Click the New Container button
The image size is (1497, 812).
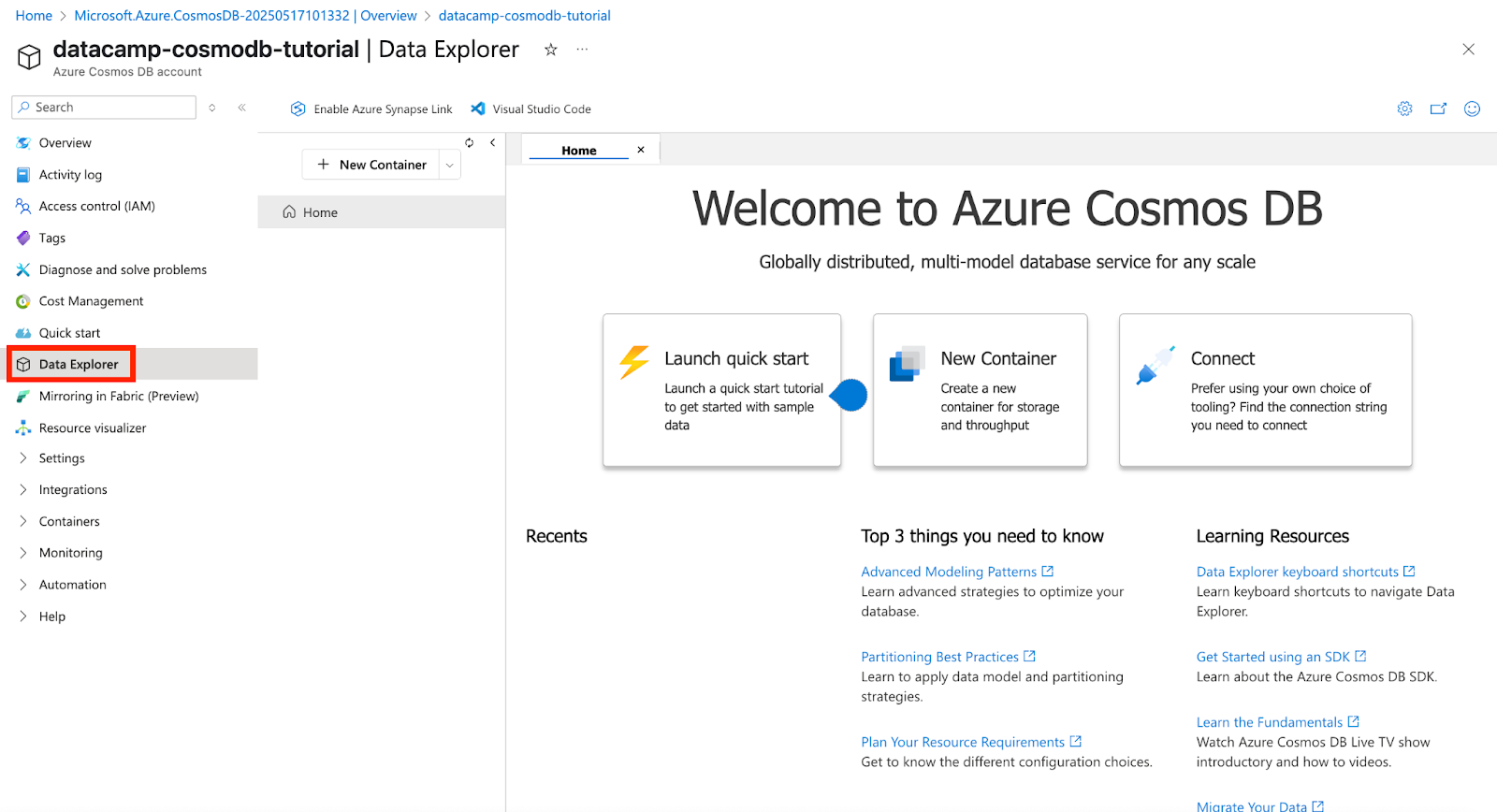(371, 165)
